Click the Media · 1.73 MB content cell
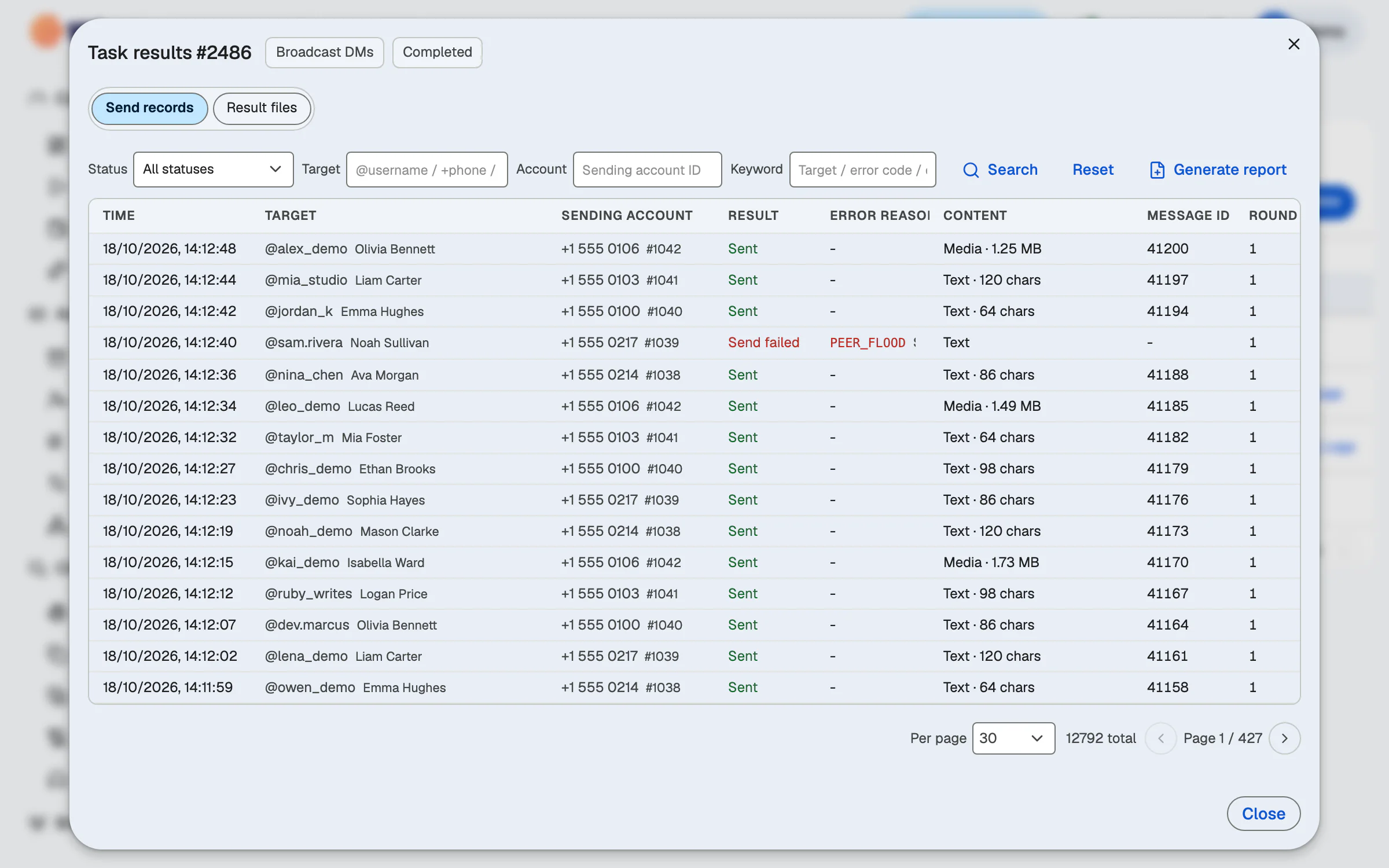 click(x=991, y=562)
